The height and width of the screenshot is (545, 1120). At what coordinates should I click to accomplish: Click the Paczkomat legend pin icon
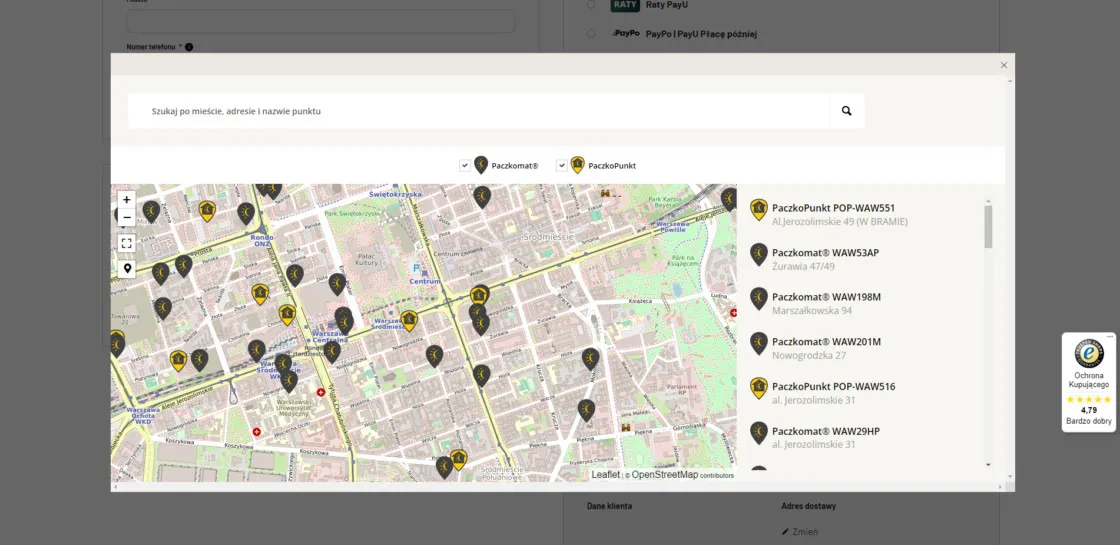click(481, 165)
